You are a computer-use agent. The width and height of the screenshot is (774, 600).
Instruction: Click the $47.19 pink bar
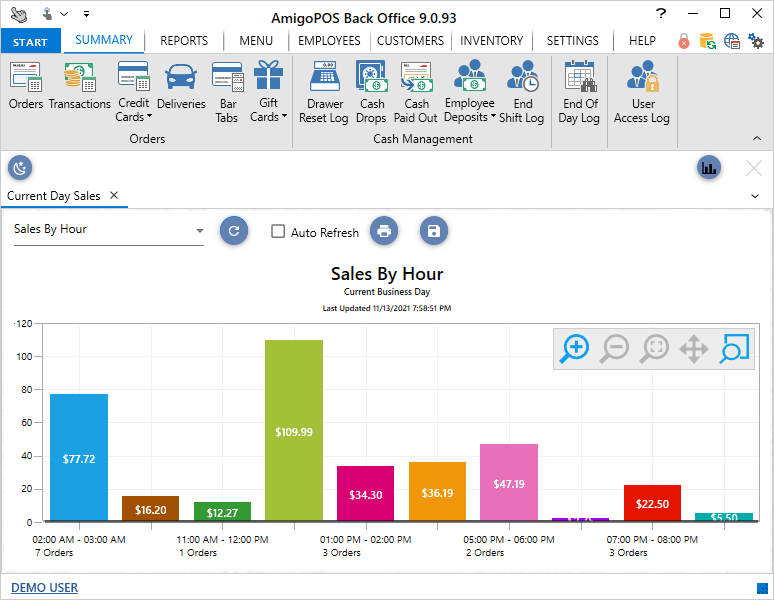tap(509, 482)
